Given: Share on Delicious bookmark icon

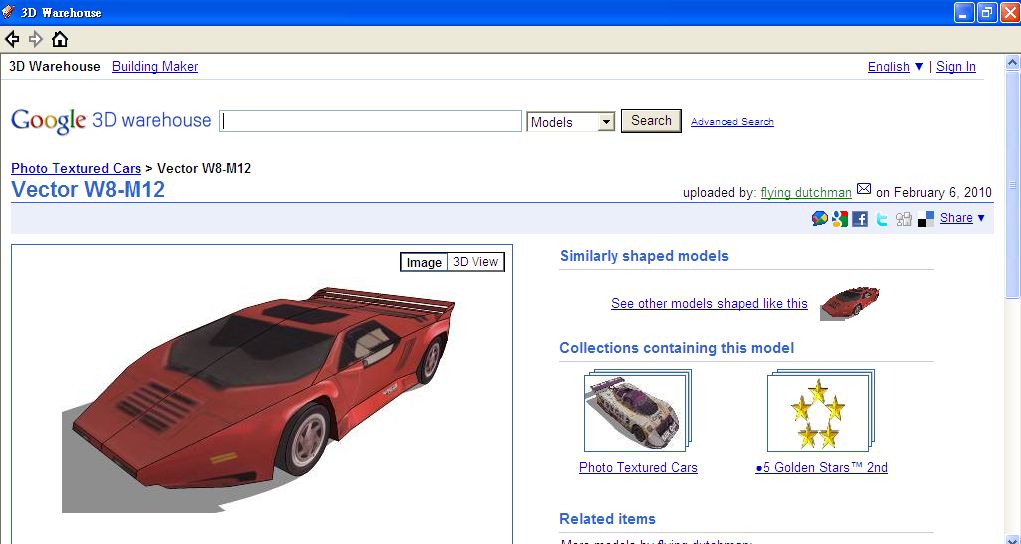Looking at the screenshot, I should tap(926, 219).
